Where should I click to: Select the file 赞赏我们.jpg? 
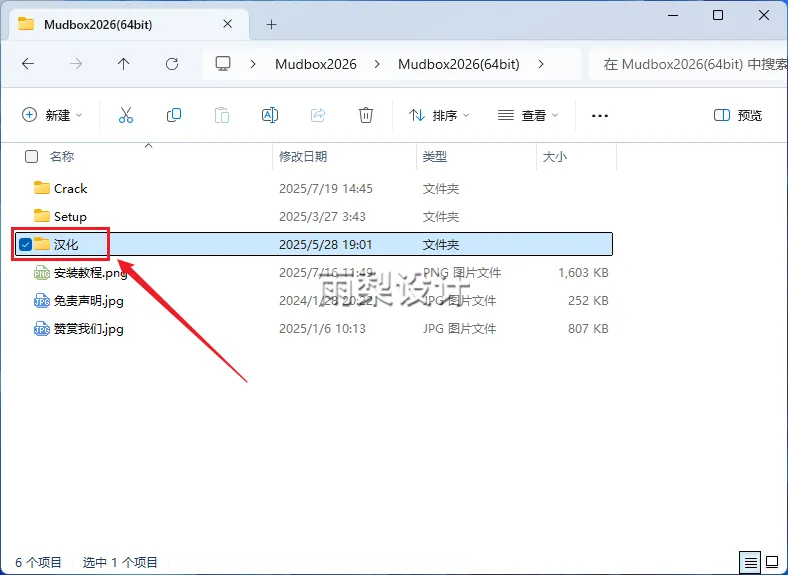click(x=88, y=329)
